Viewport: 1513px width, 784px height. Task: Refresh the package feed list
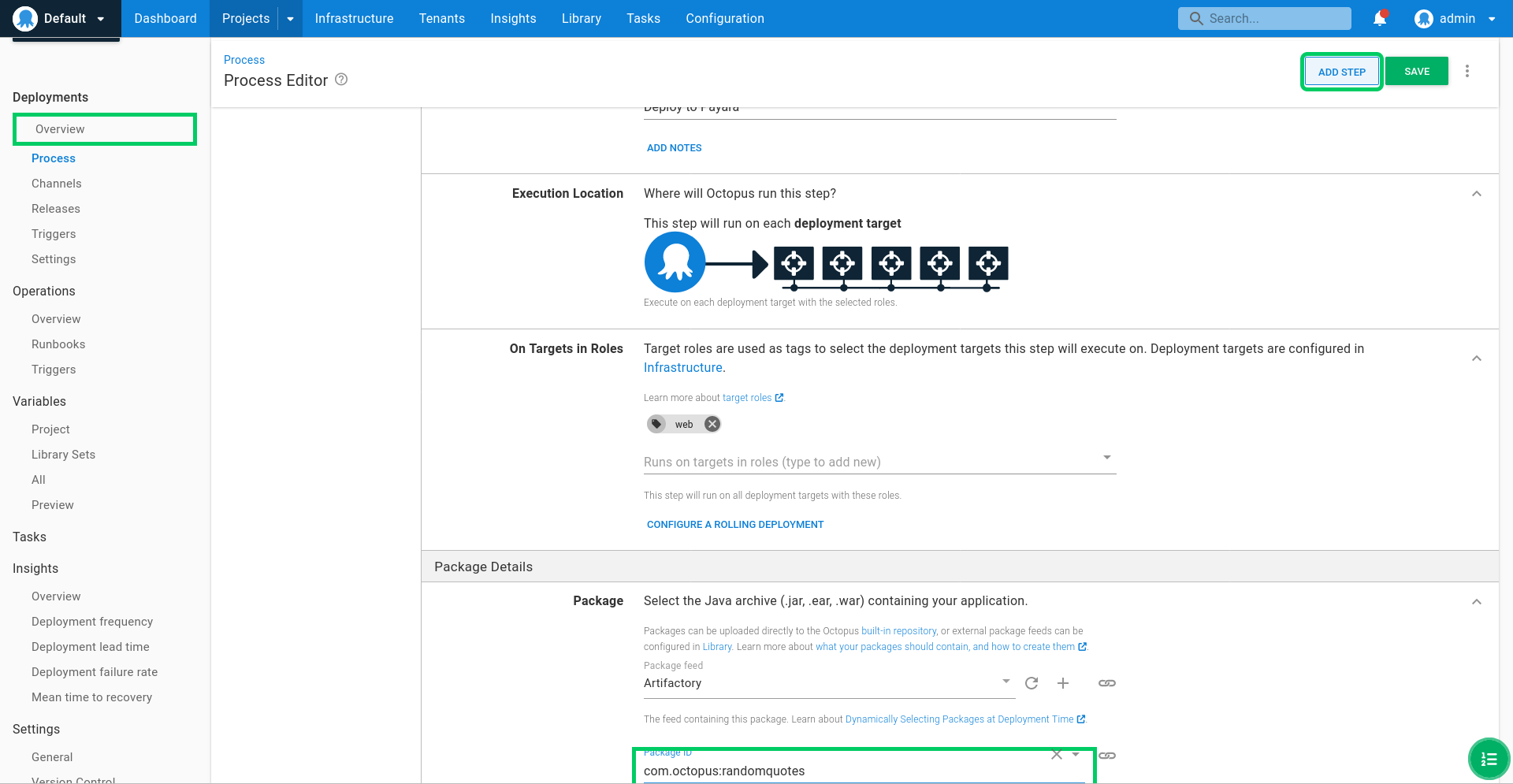pyautogui.click(x=1032, y=683)
